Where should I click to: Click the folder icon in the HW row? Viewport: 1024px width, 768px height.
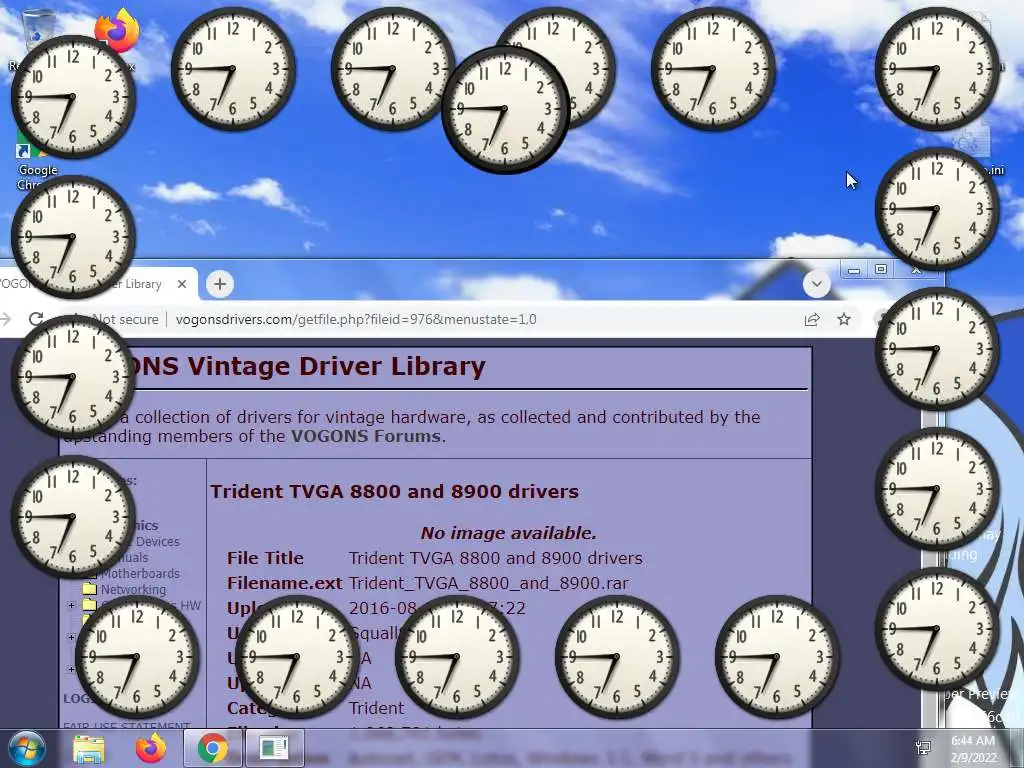[89, 605]
